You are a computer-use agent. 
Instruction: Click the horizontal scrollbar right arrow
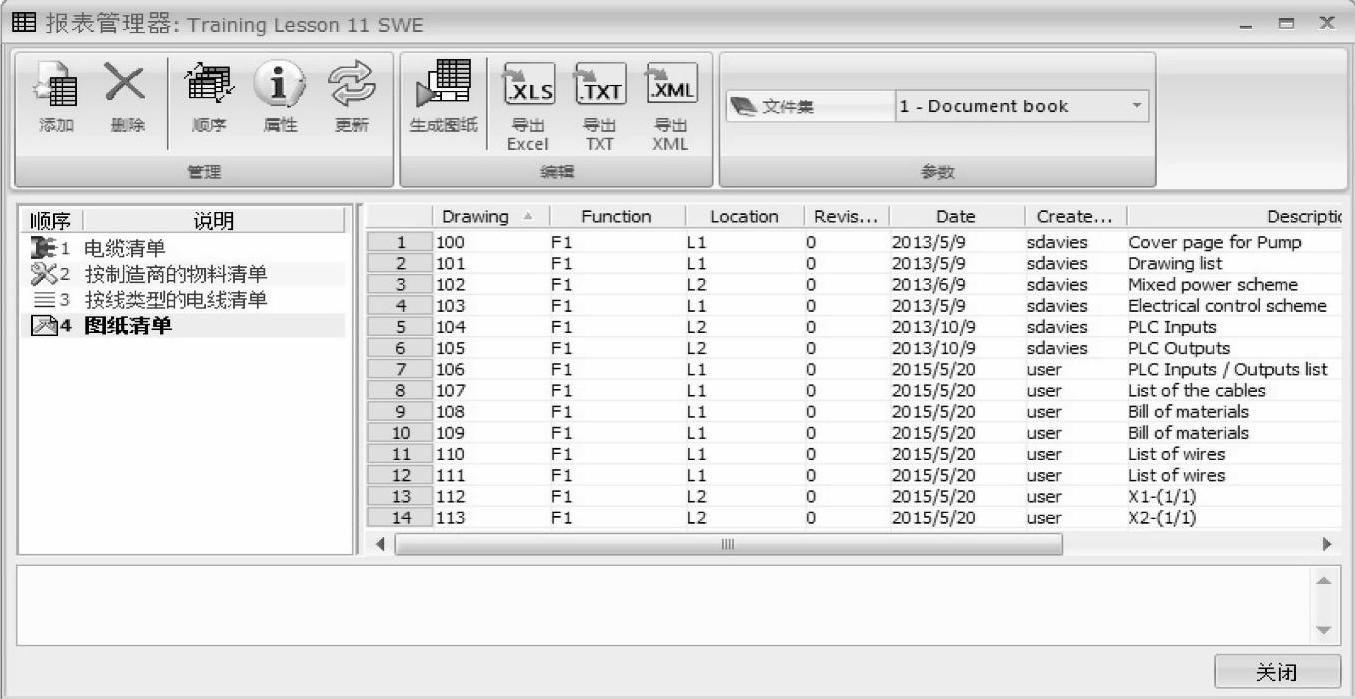(x=1327, y=545)
